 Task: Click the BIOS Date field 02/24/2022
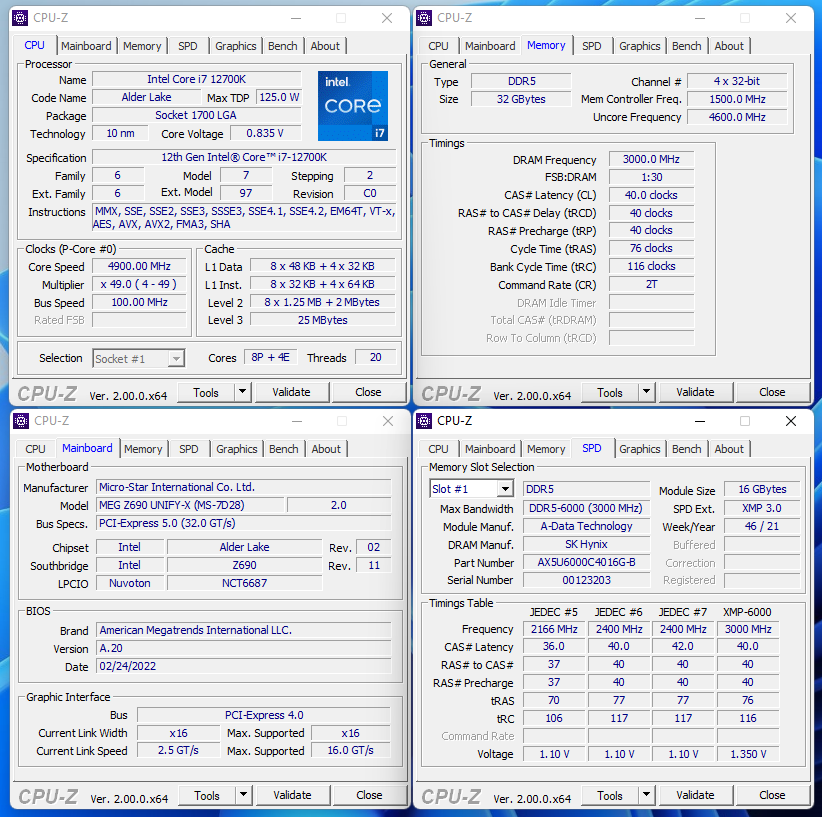coord(244,666)
